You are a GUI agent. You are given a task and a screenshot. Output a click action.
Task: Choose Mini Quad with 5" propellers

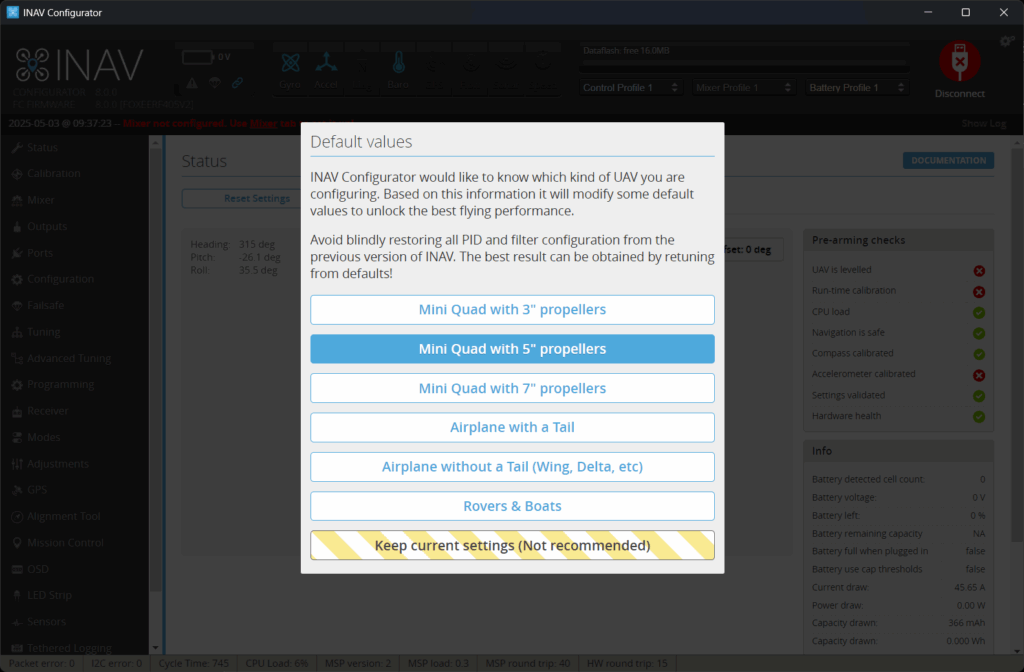tap(512, 349)
